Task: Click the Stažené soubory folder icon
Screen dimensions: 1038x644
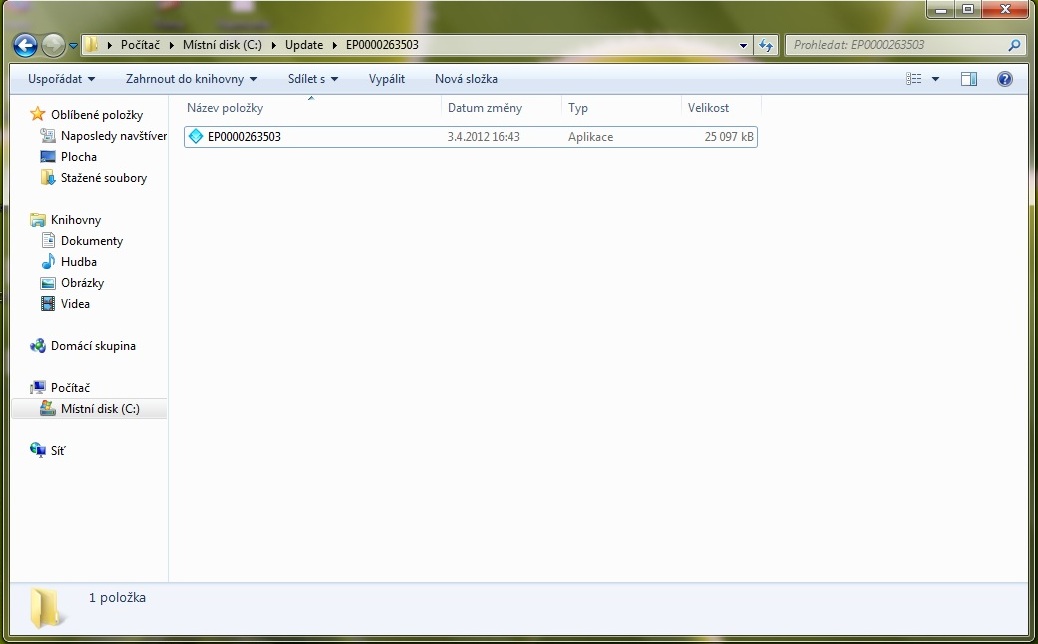Action: pyautogui.click(x=48, y=177)
